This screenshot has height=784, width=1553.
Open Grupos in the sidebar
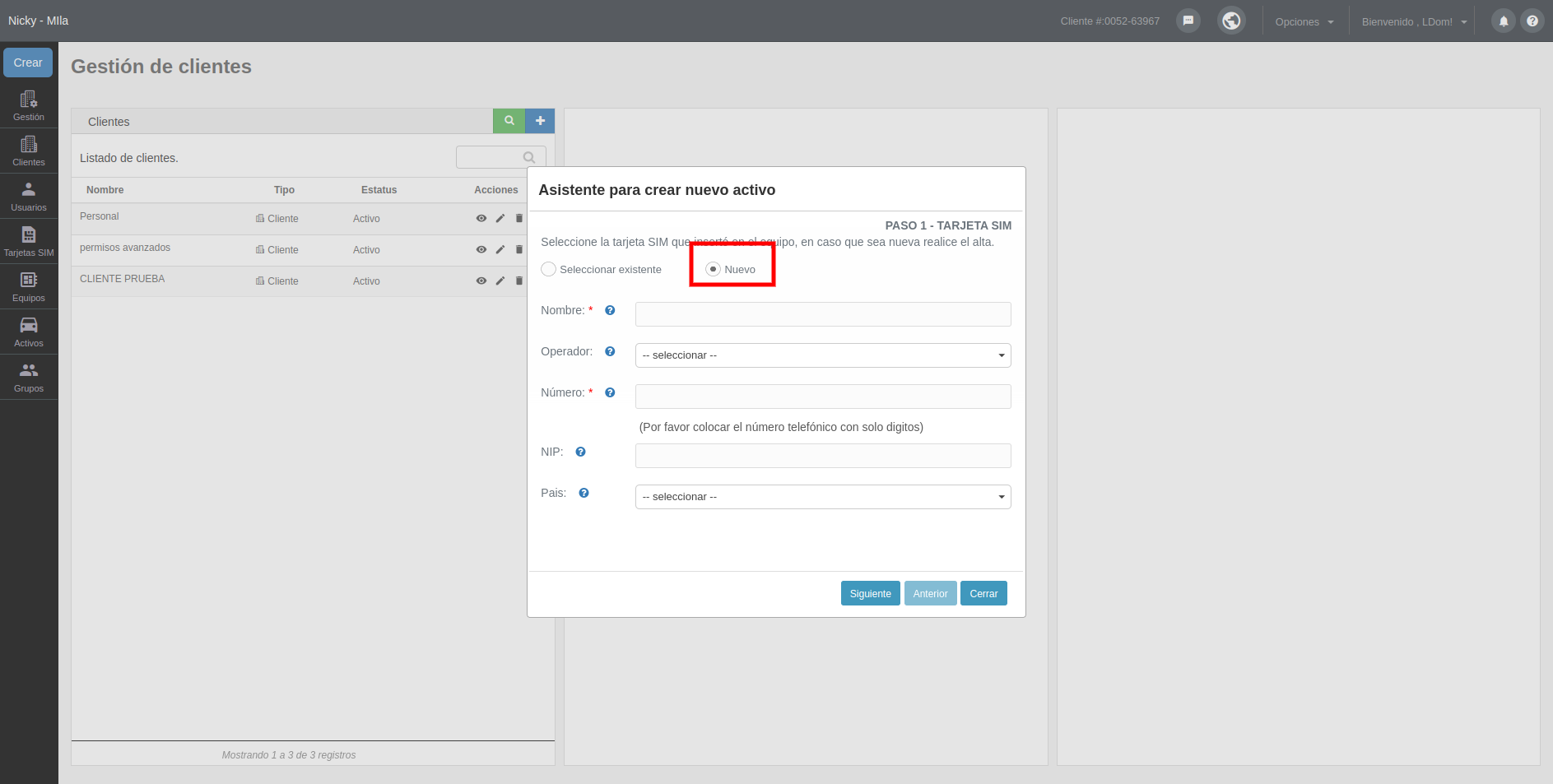click(29, 378)
